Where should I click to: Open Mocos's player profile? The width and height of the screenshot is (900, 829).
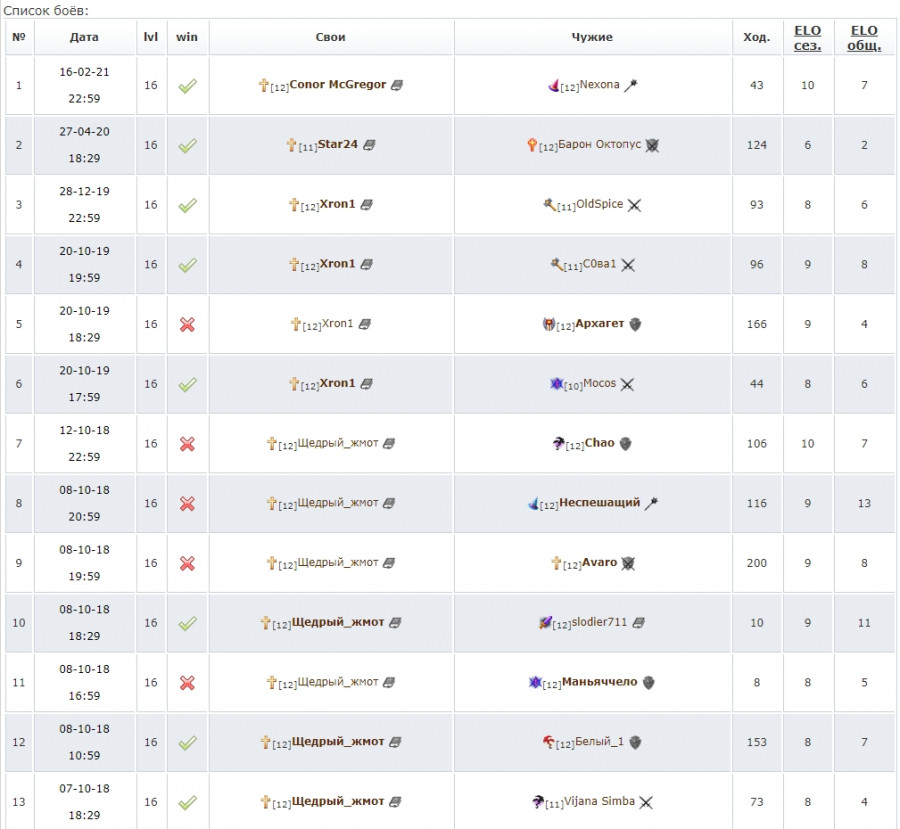click(x=599, y=383)
